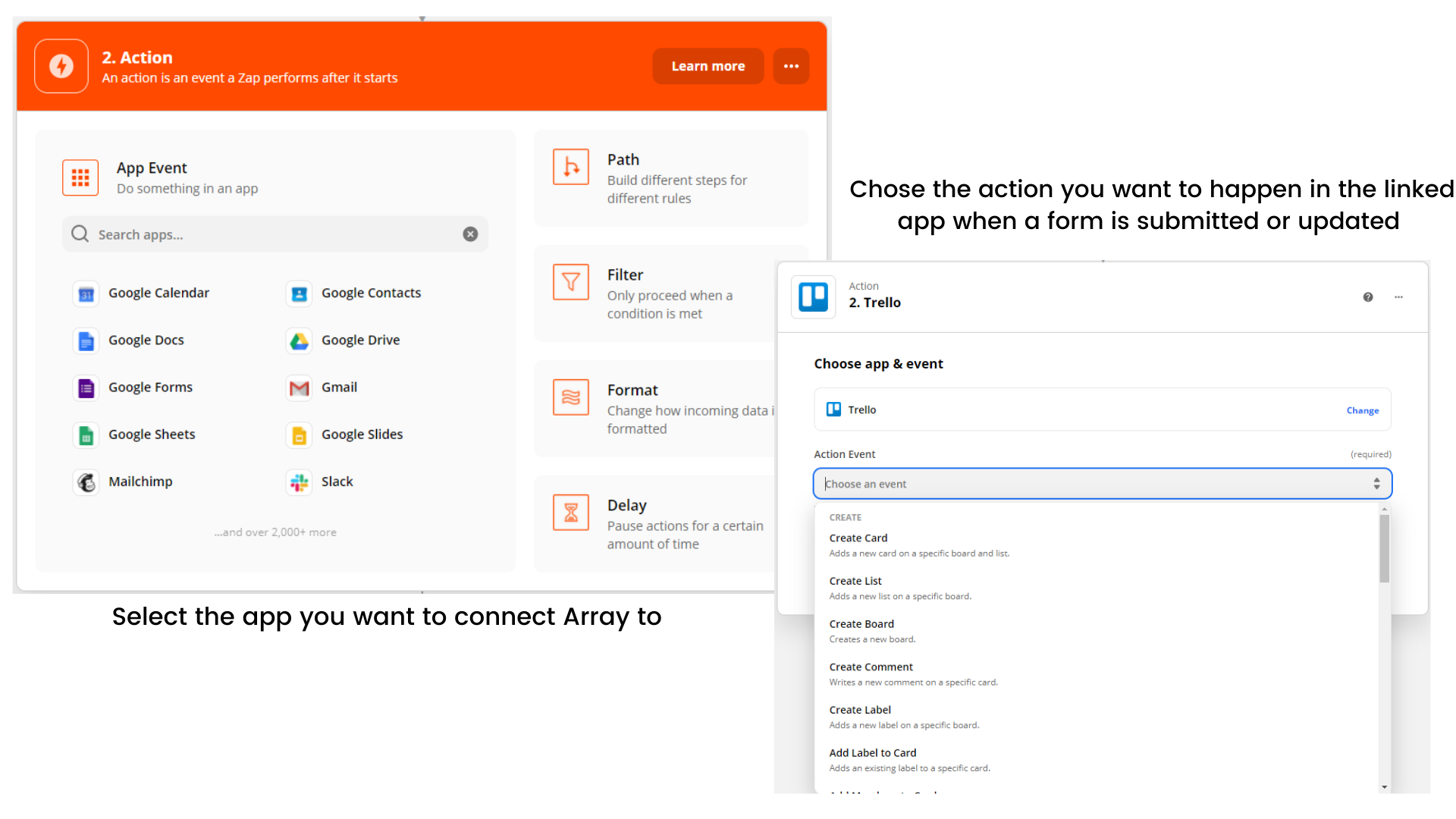Open the Action step more options menu
Screen dimensions: 1456x819
[x=791, y=67]
